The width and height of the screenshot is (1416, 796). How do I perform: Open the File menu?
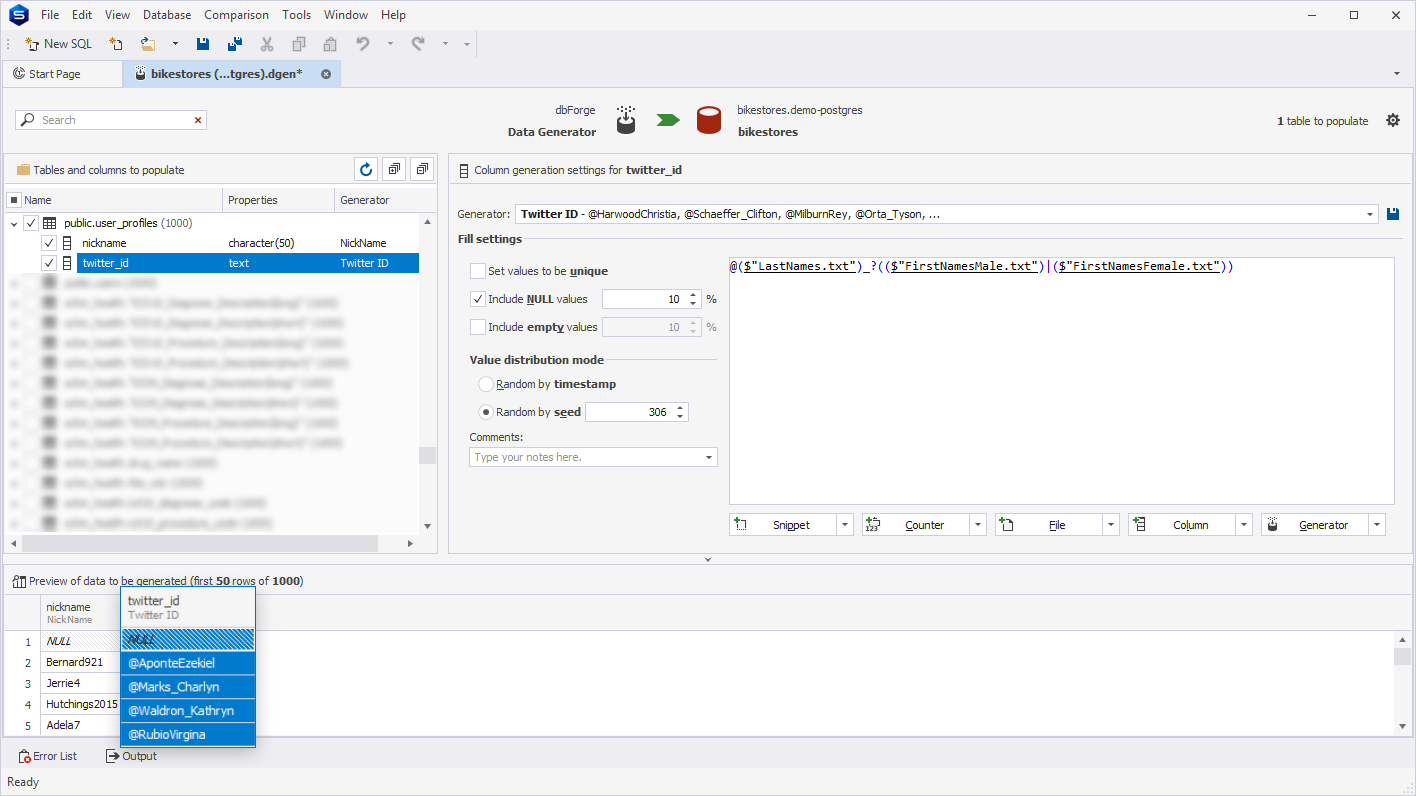tap(50, 15)
